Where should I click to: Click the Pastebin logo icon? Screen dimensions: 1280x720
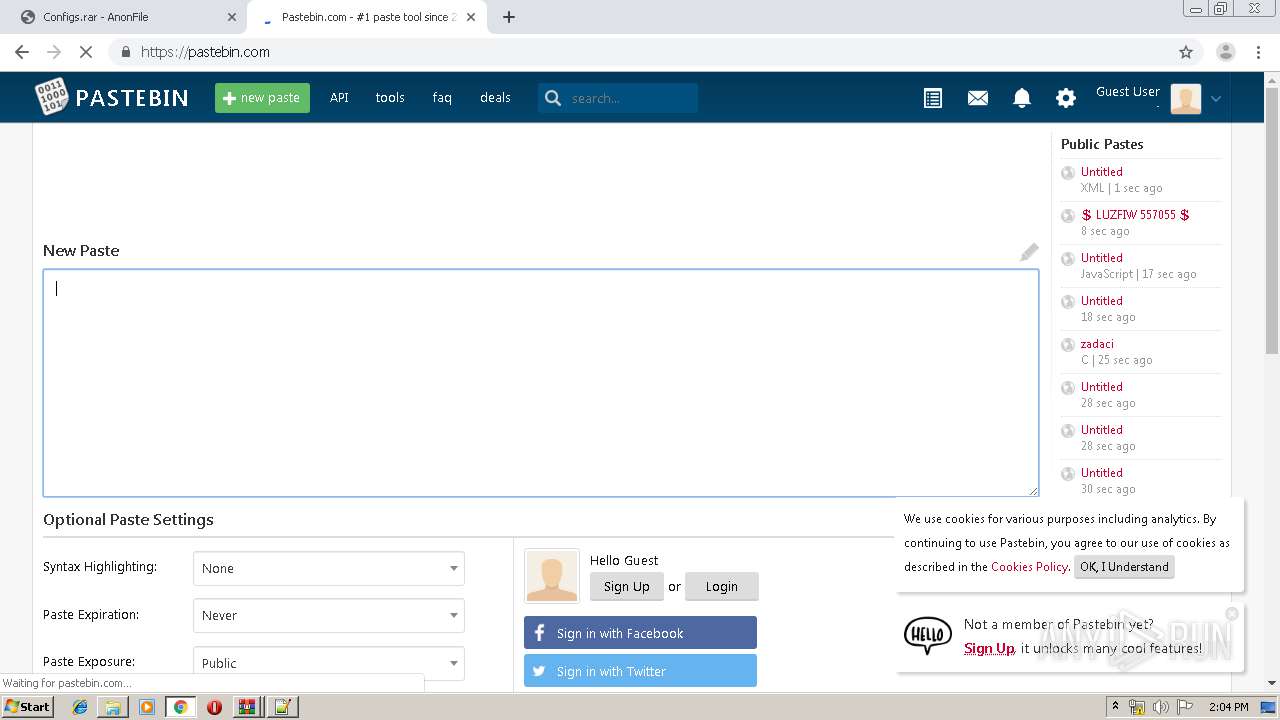point(51,97)
